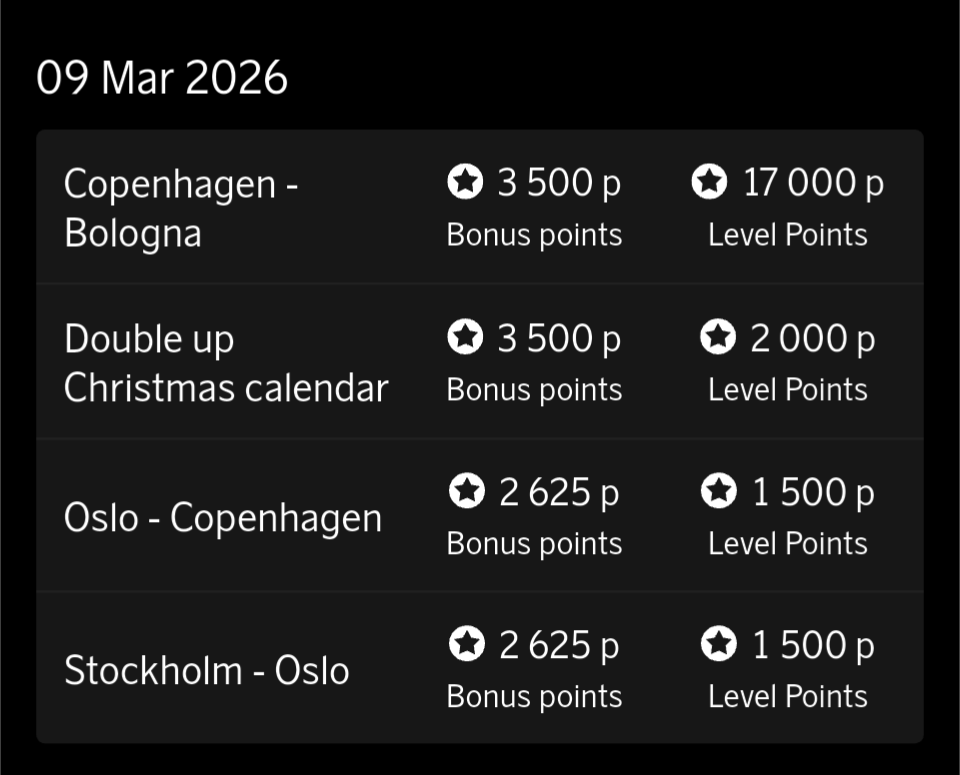The height and width of the screenshot is (775, 960).
Task: Click Bonus points label in Double up row
Action: [534, 390]
